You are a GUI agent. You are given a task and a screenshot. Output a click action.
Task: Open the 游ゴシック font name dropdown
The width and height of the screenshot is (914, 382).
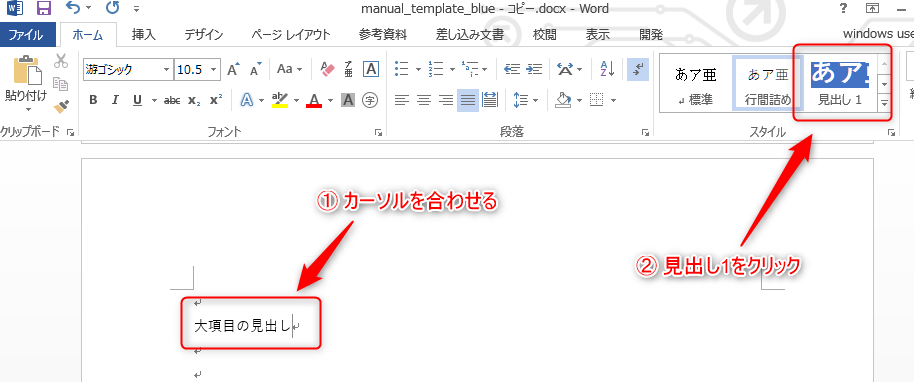[166, 69]
